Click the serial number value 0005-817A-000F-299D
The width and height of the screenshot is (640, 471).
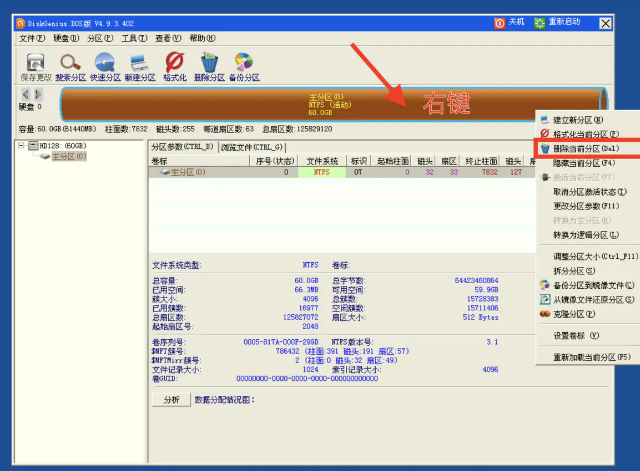pos(281,342)
